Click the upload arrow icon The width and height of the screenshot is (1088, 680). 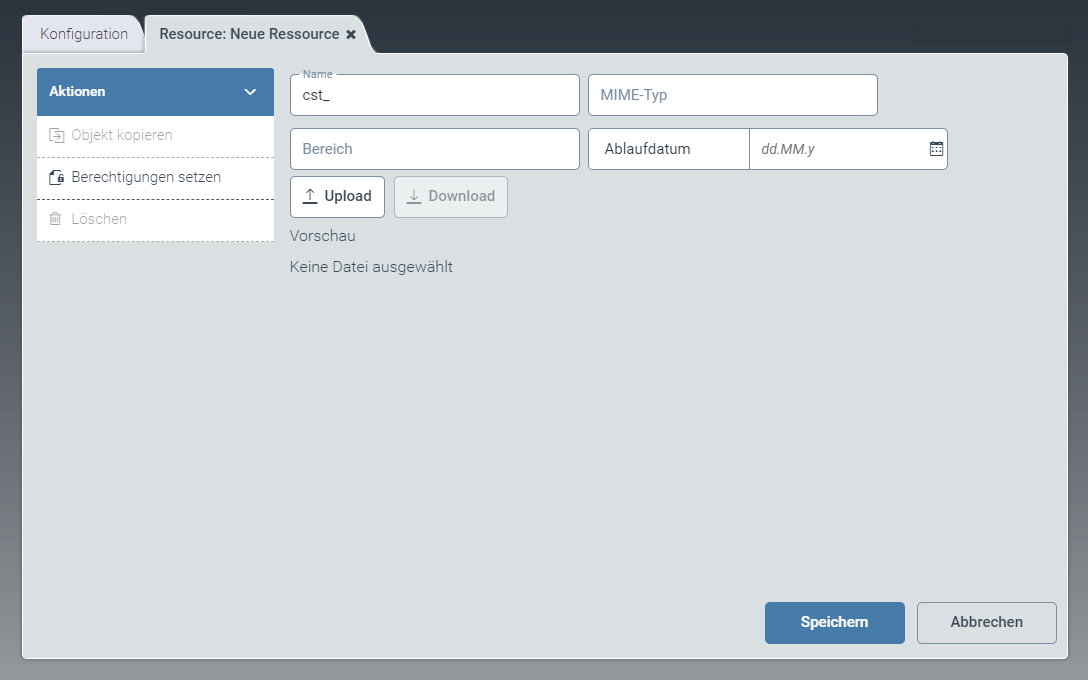coord(310,197)
